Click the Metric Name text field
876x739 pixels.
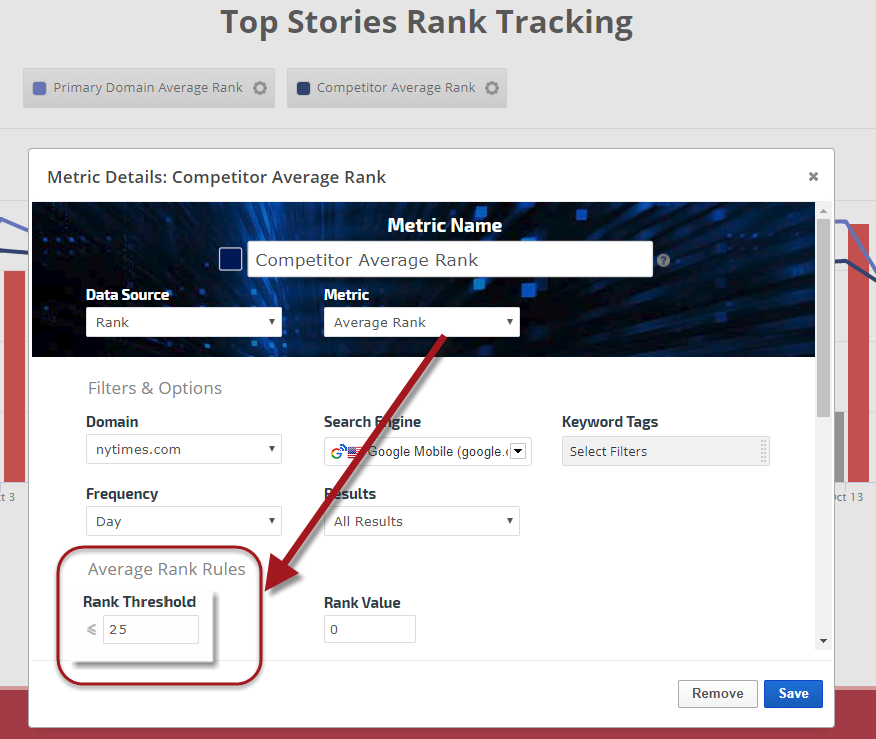coord(450,260)
